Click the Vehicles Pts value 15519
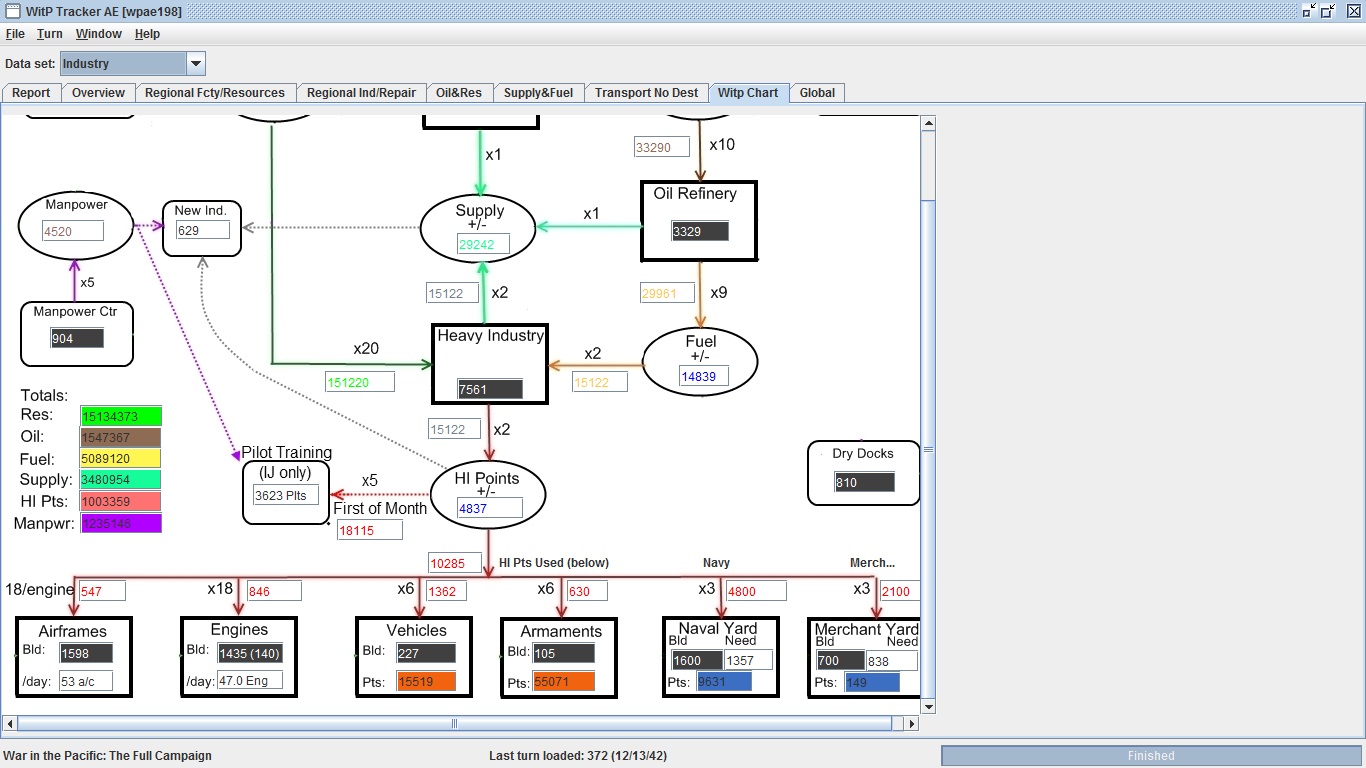The height and width of the screenshot is (768, 1366). (x=427, y=681)
